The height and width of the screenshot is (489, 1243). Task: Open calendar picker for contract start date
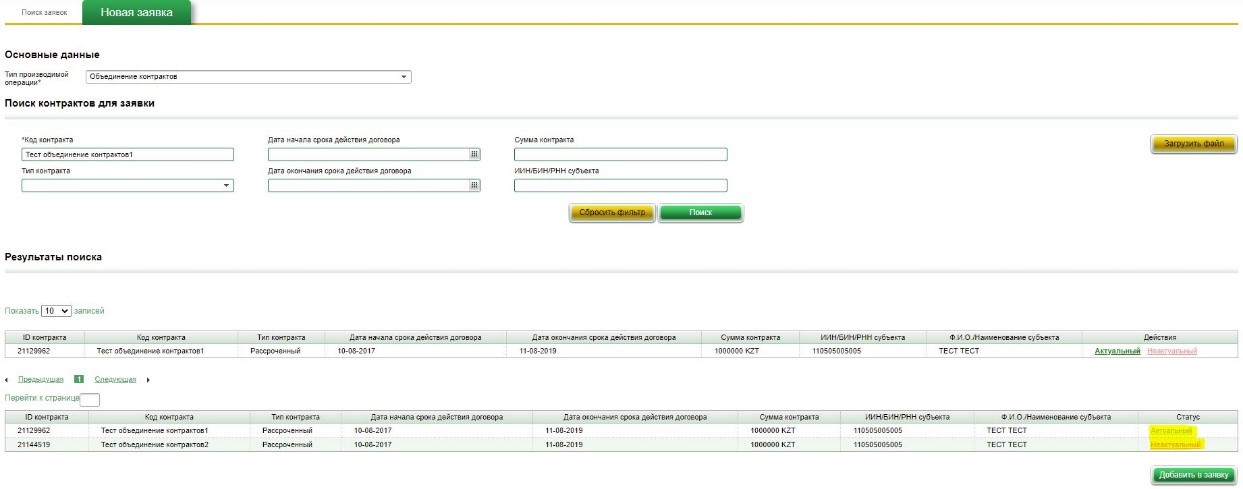(x=474, y=155)
